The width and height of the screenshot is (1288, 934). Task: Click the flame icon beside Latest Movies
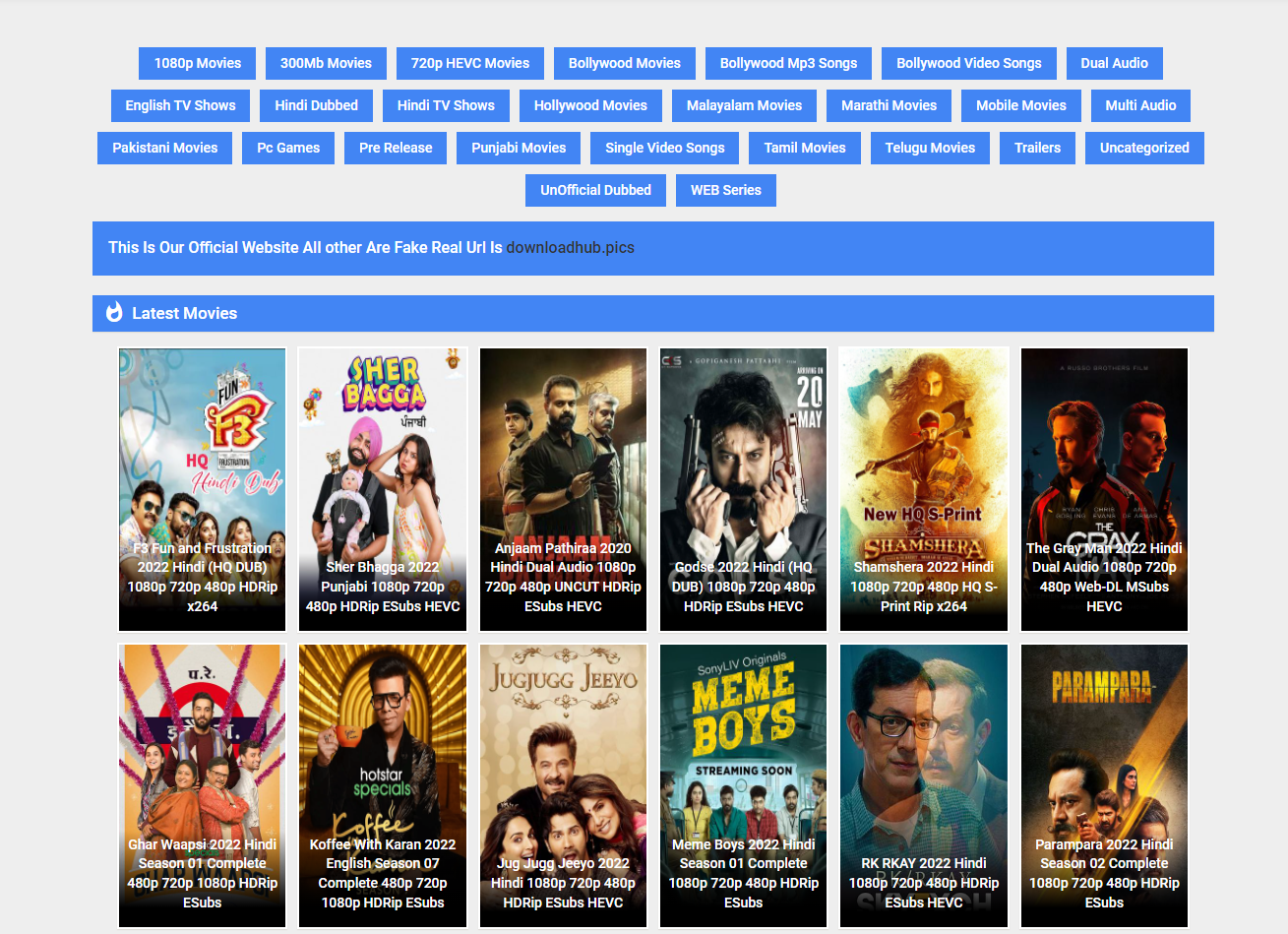[x=114, y=313]
